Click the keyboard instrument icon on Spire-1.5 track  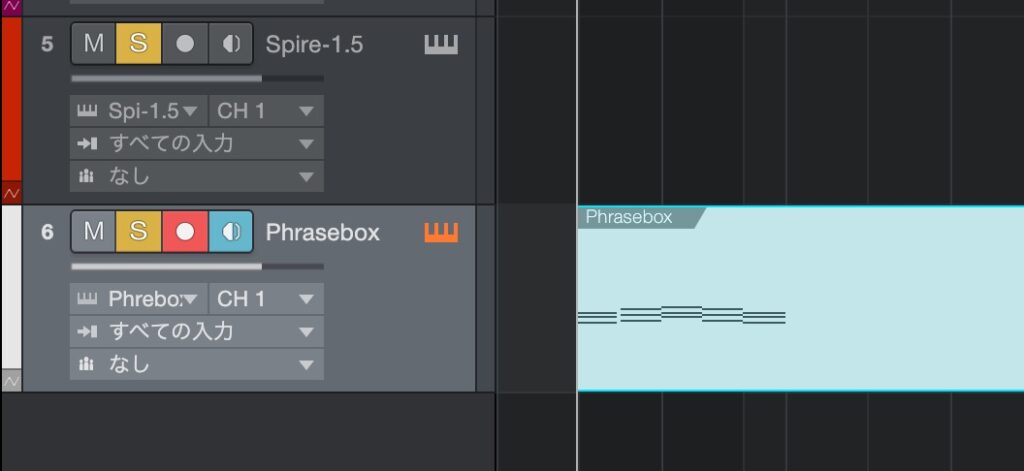441,44
